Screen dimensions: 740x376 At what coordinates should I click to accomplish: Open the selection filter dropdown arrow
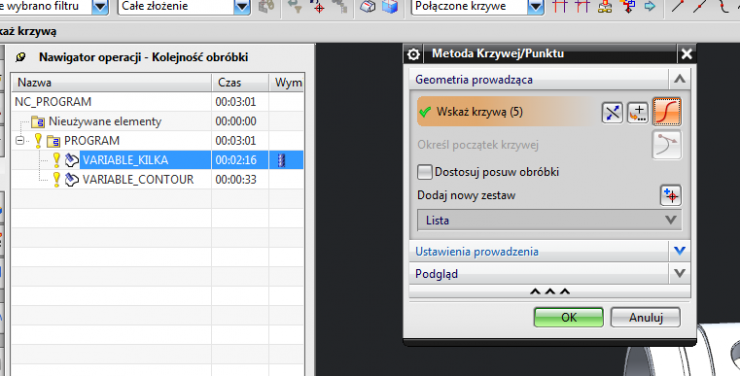[x=100, y=7]
